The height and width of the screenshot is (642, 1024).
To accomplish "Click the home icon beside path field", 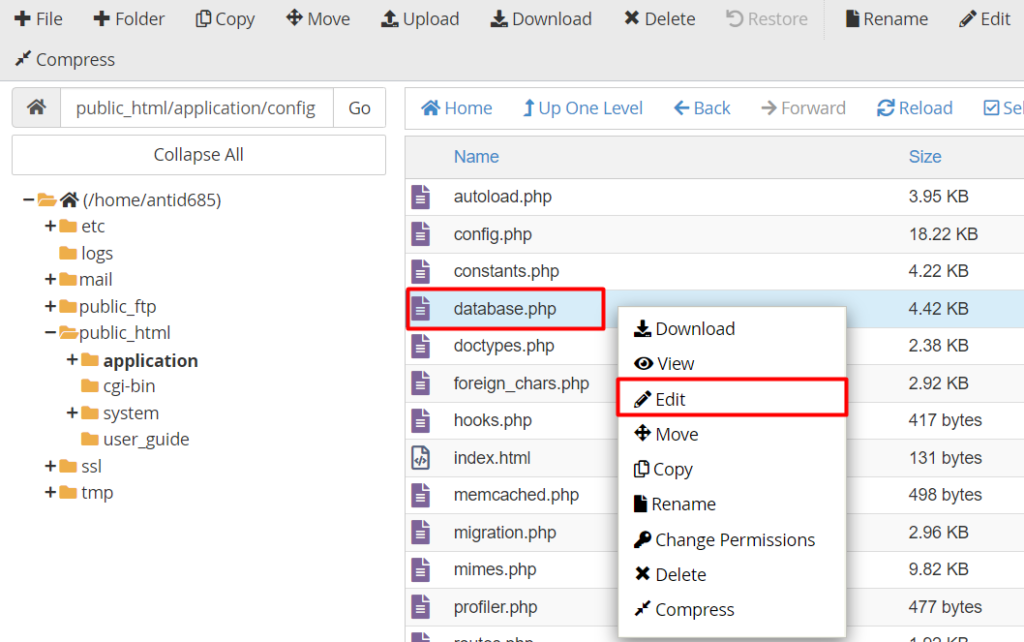I will click(x=37, y=108).
